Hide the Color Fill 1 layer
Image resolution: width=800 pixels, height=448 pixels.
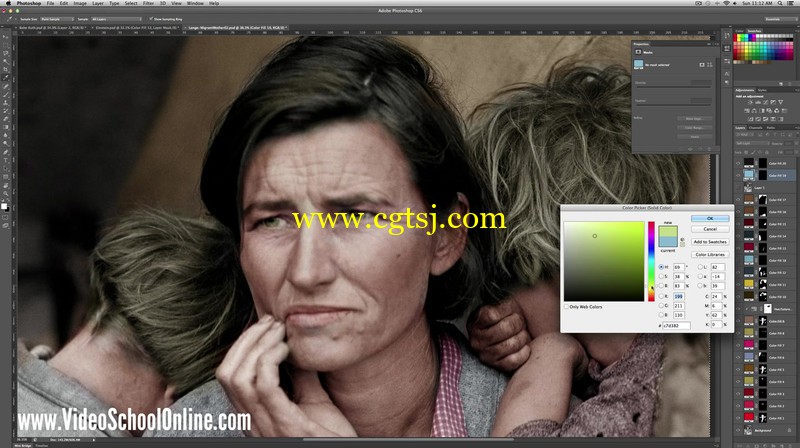738,418
